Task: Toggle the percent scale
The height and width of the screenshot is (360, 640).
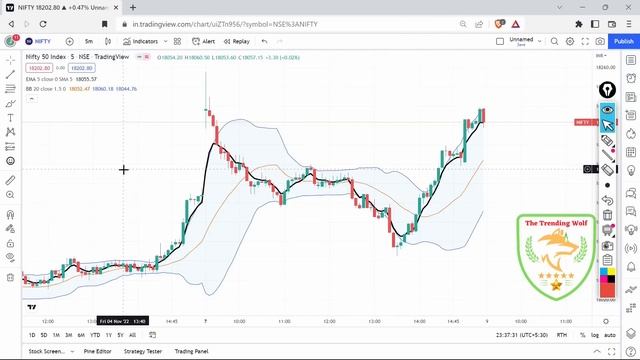Action: 582,335
